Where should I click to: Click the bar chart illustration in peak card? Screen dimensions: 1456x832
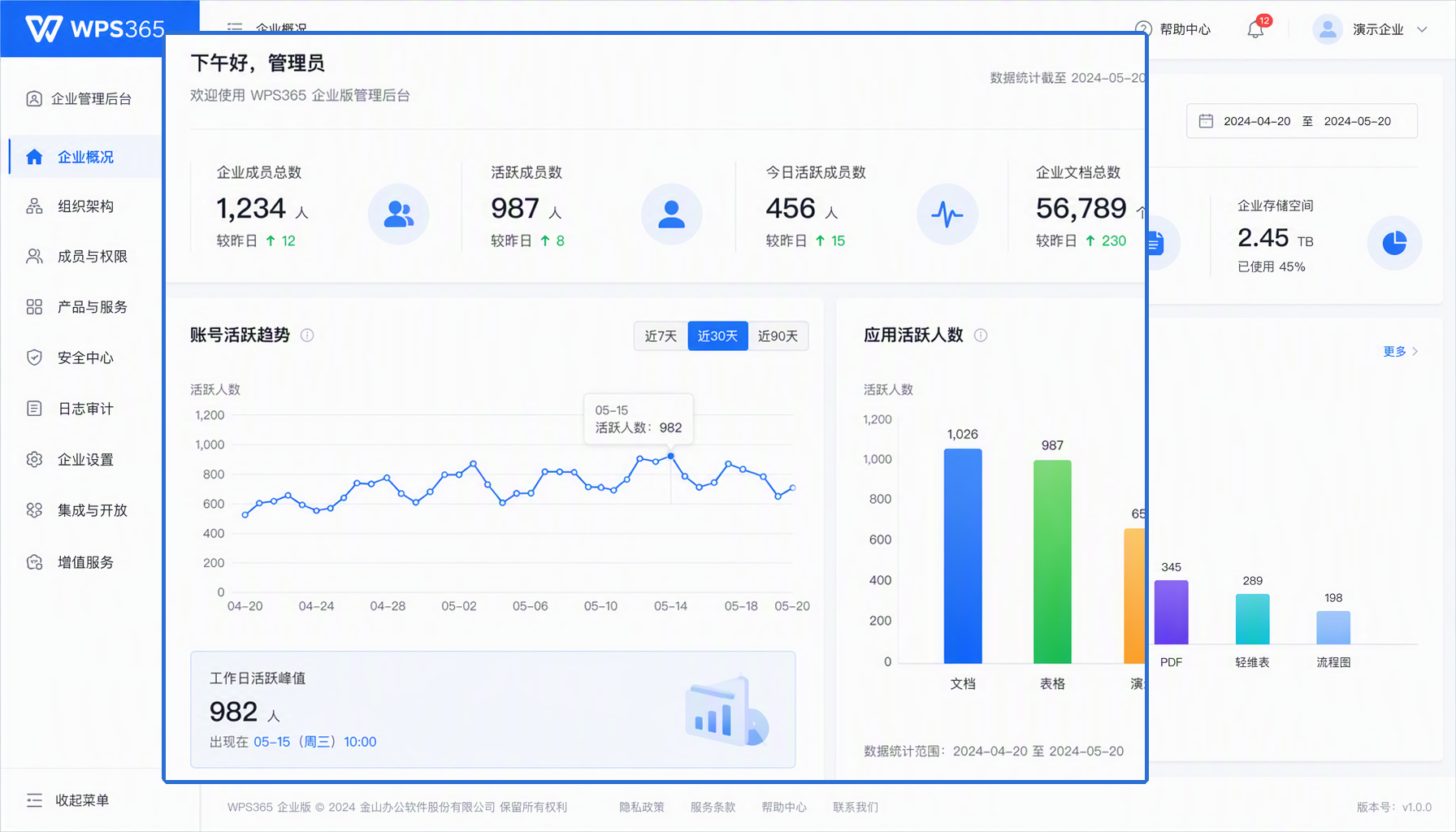pos(726,711)
